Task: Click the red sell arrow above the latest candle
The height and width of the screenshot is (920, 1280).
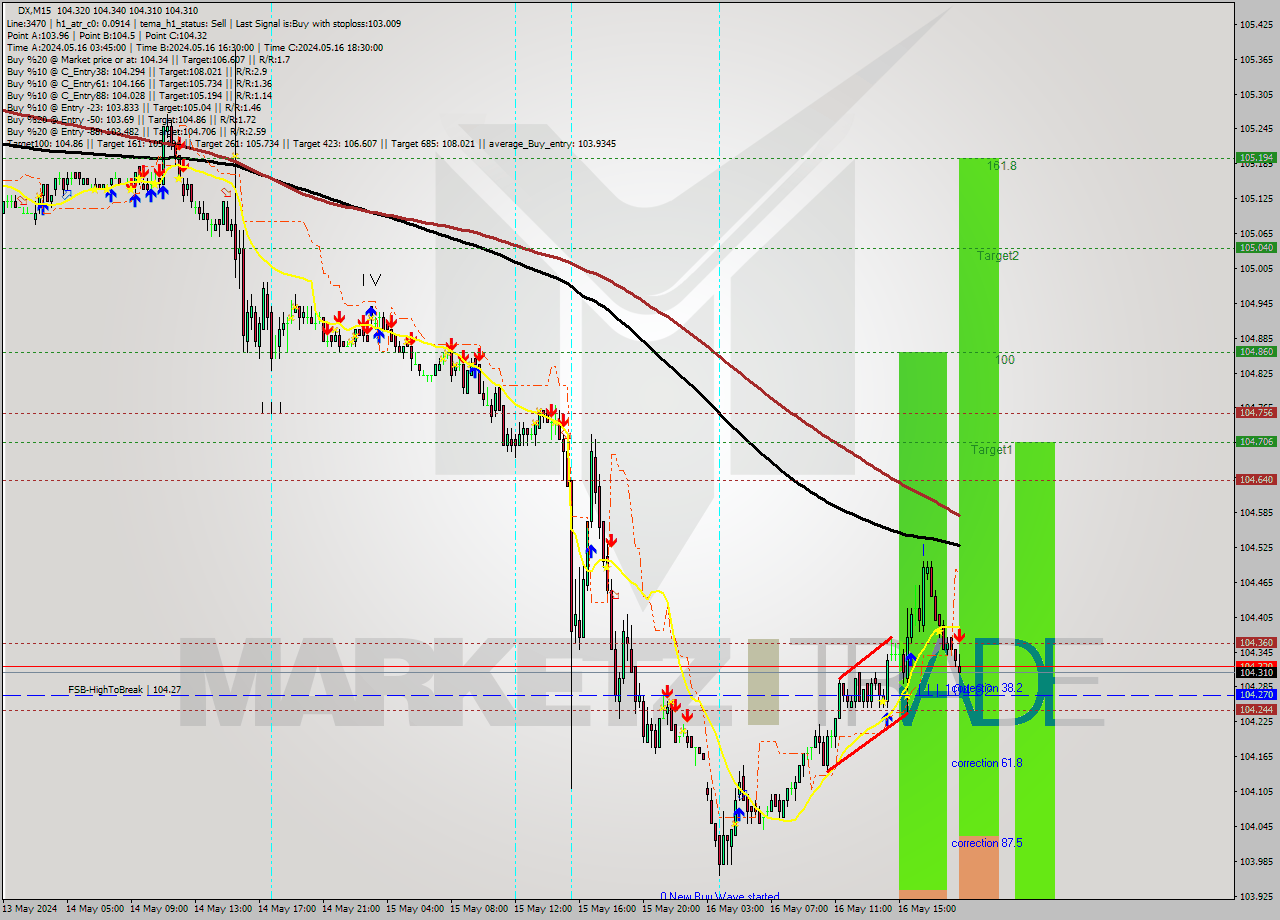Action: pos(958,635)
